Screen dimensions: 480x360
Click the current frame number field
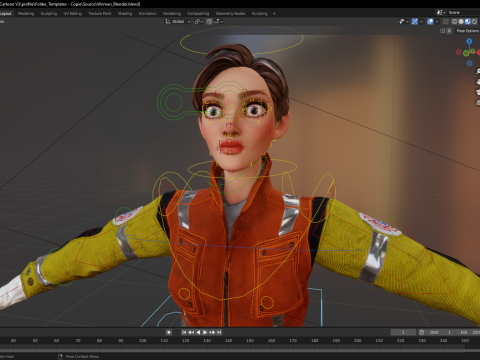pos(403,332)
